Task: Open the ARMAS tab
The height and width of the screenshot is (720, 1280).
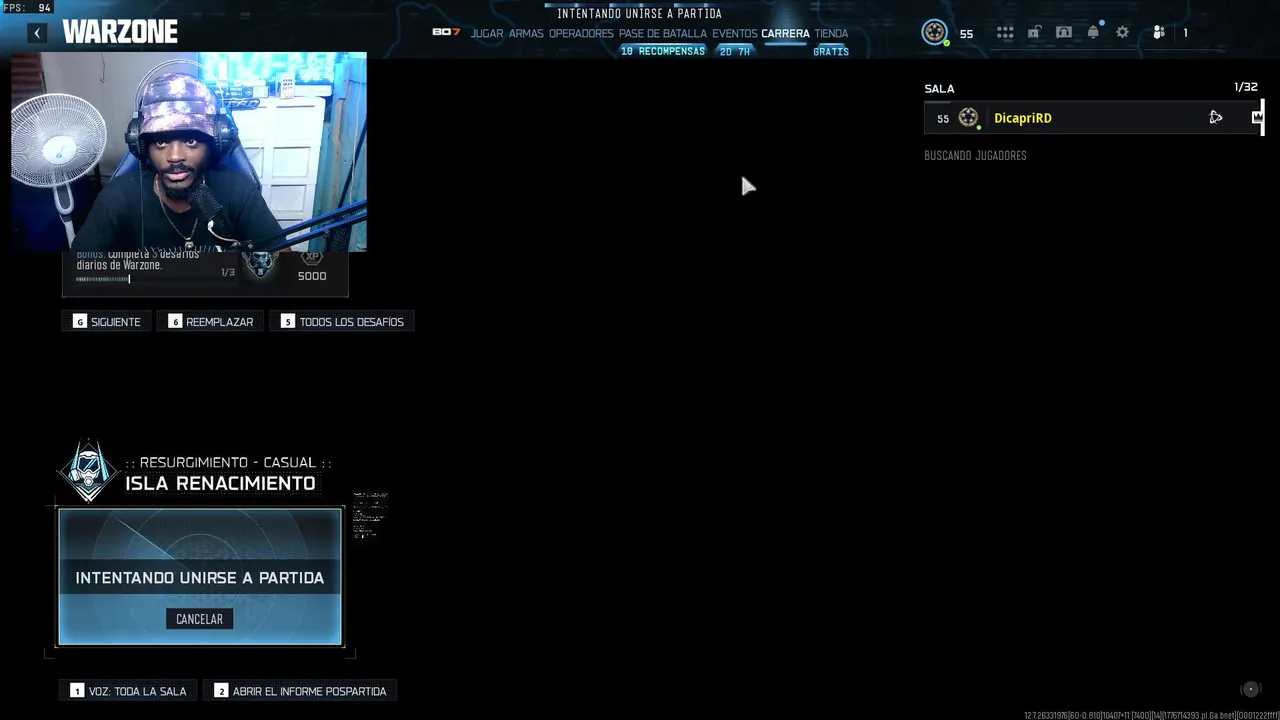Action: (526, 33)
